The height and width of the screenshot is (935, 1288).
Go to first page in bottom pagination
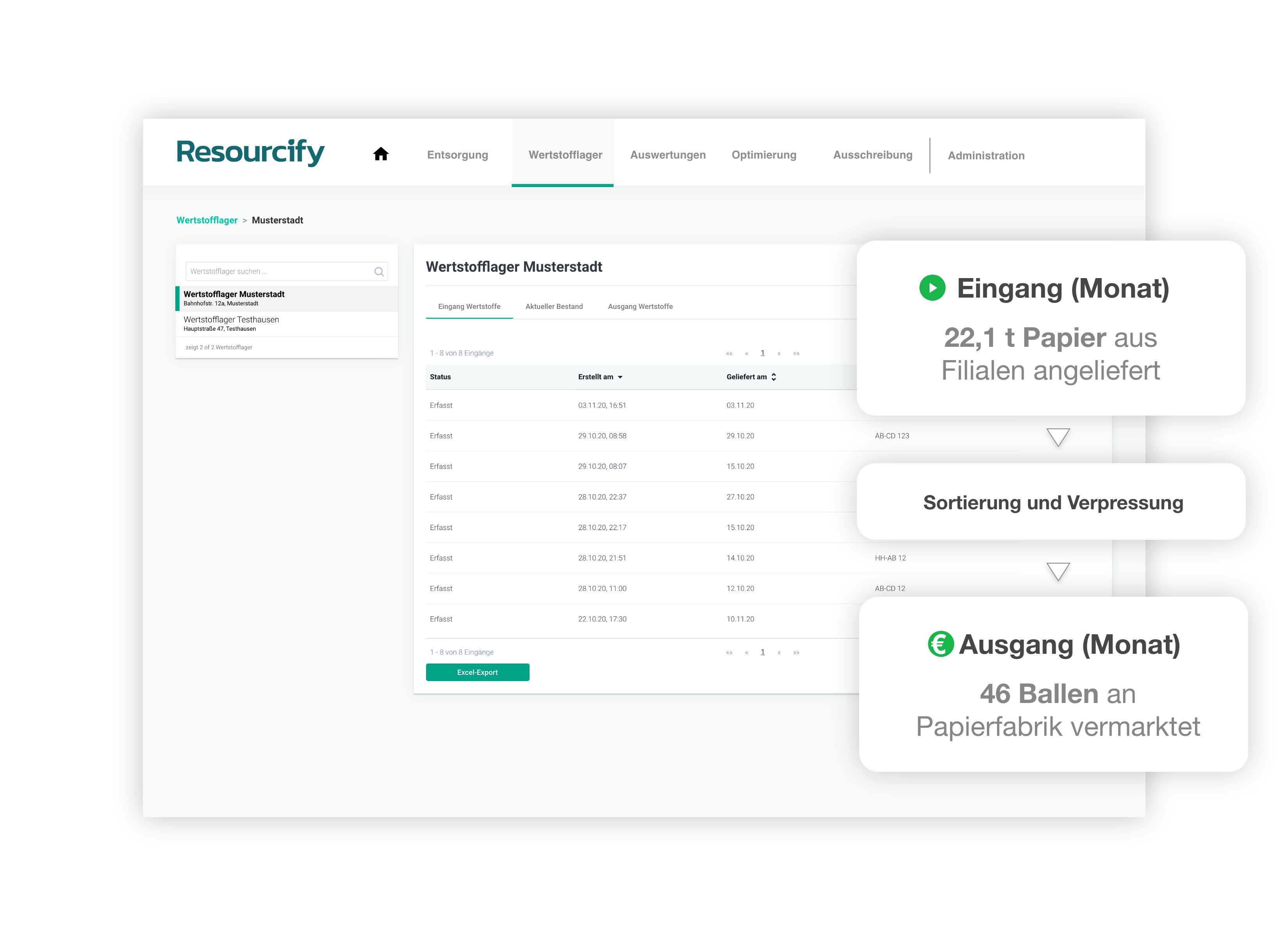click(729, 652)
